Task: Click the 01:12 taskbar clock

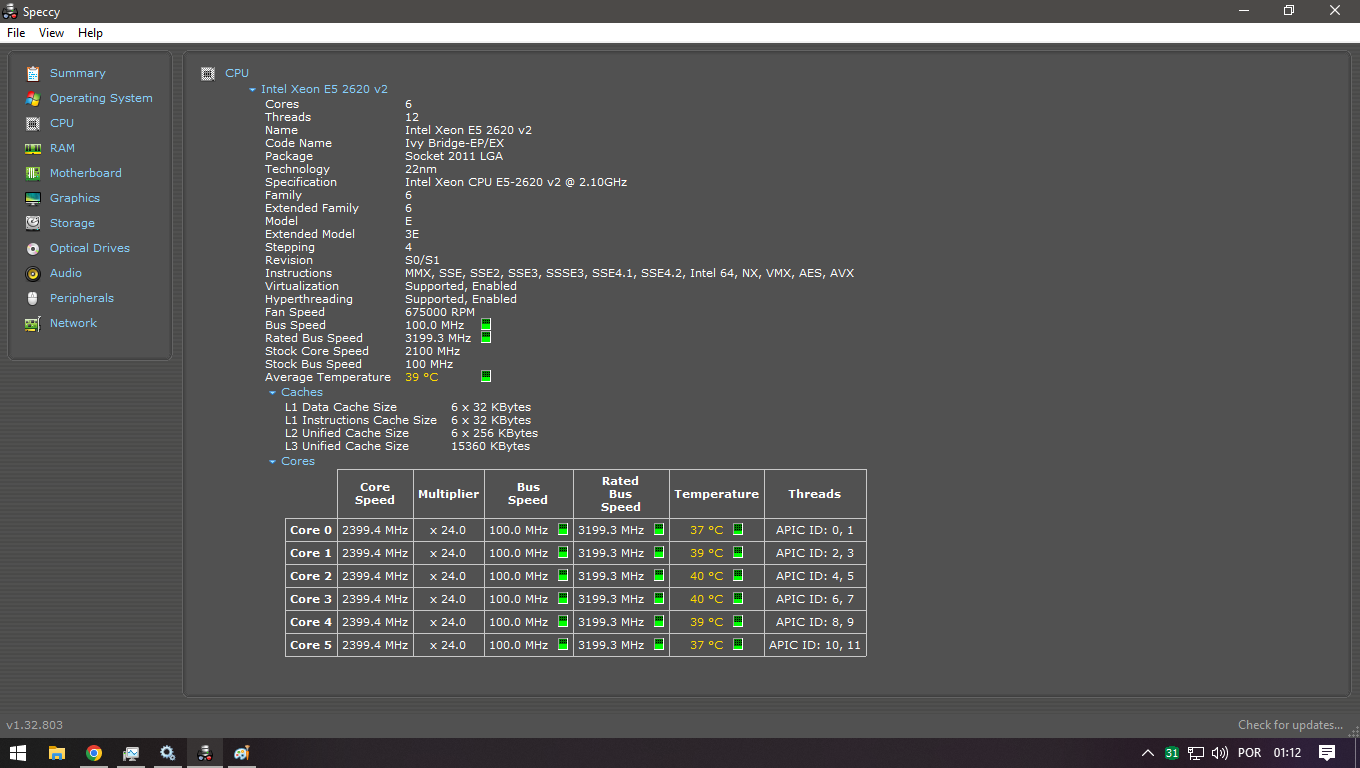Action: [x=1287, y=753]
